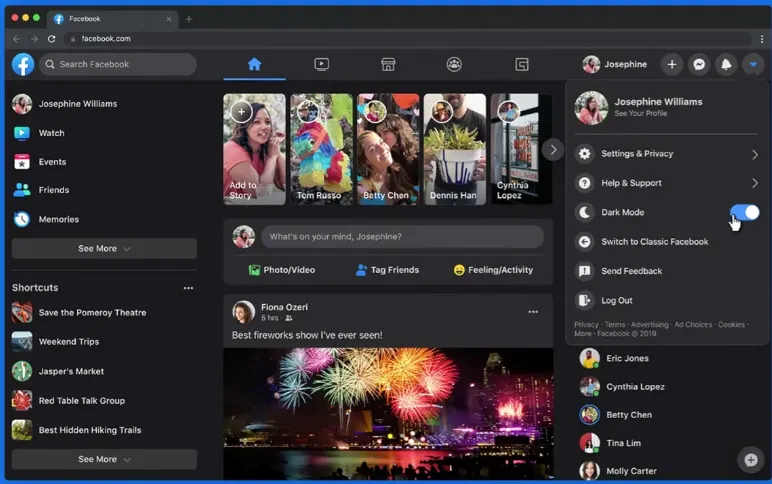Open the fireworks photo in post
This screenshot has height=484, width=772.
[388, 414]
